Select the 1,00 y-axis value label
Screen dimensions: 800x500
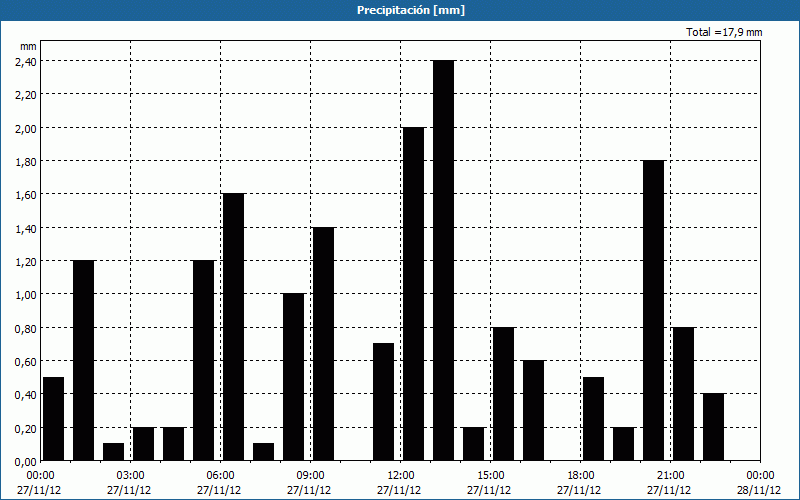[x=26, y=294]
